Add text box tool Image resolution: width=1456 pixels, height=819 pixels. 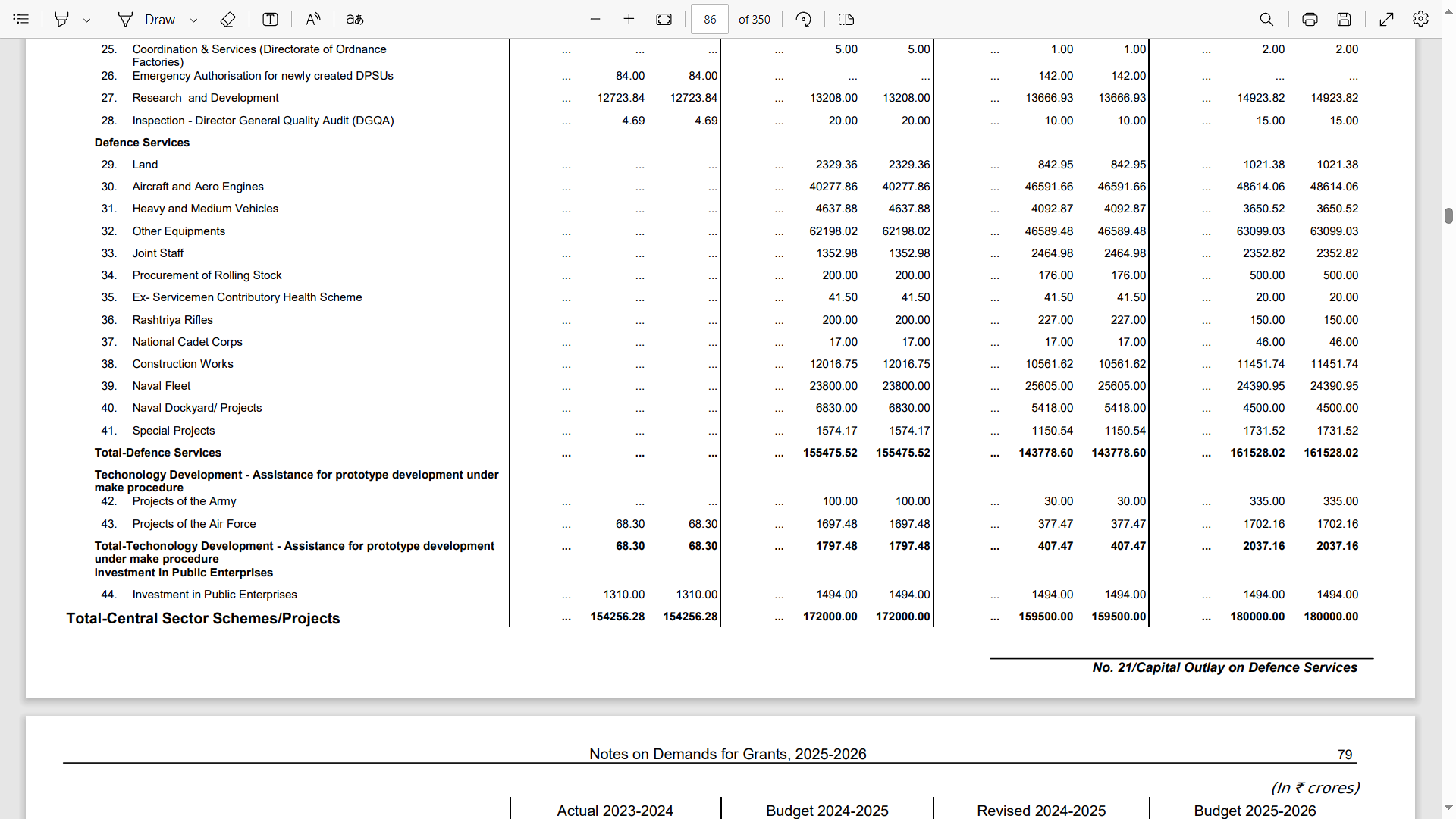(x=270, y=19)
